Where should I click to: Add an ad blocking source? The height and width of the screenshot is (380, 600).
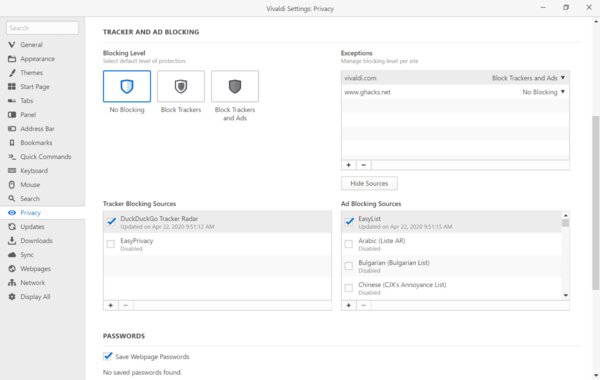pos(349,305)
